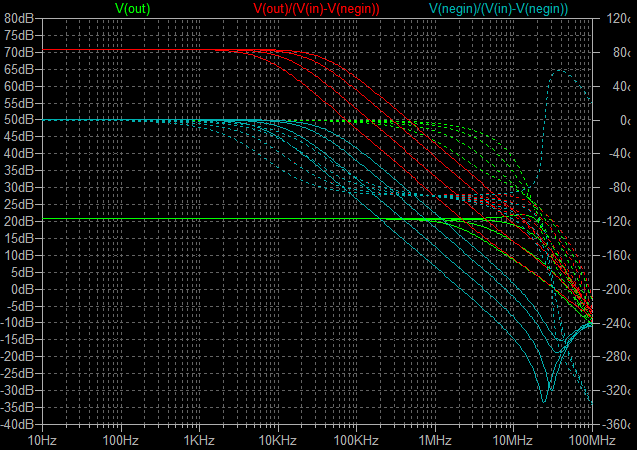This screenshot has width=637, height=450.
Task: Click the 80dB label on left axis
Action: [20, 18]
